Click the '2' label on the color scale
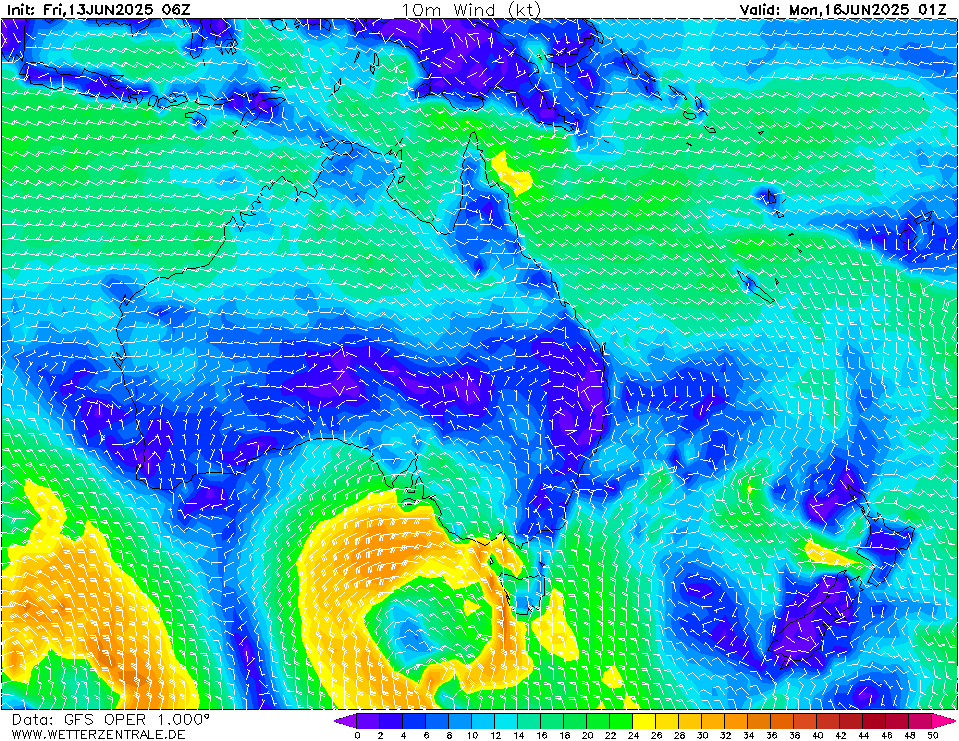The width and height of the screenshot is (959, 741). (x=380, y=735)
